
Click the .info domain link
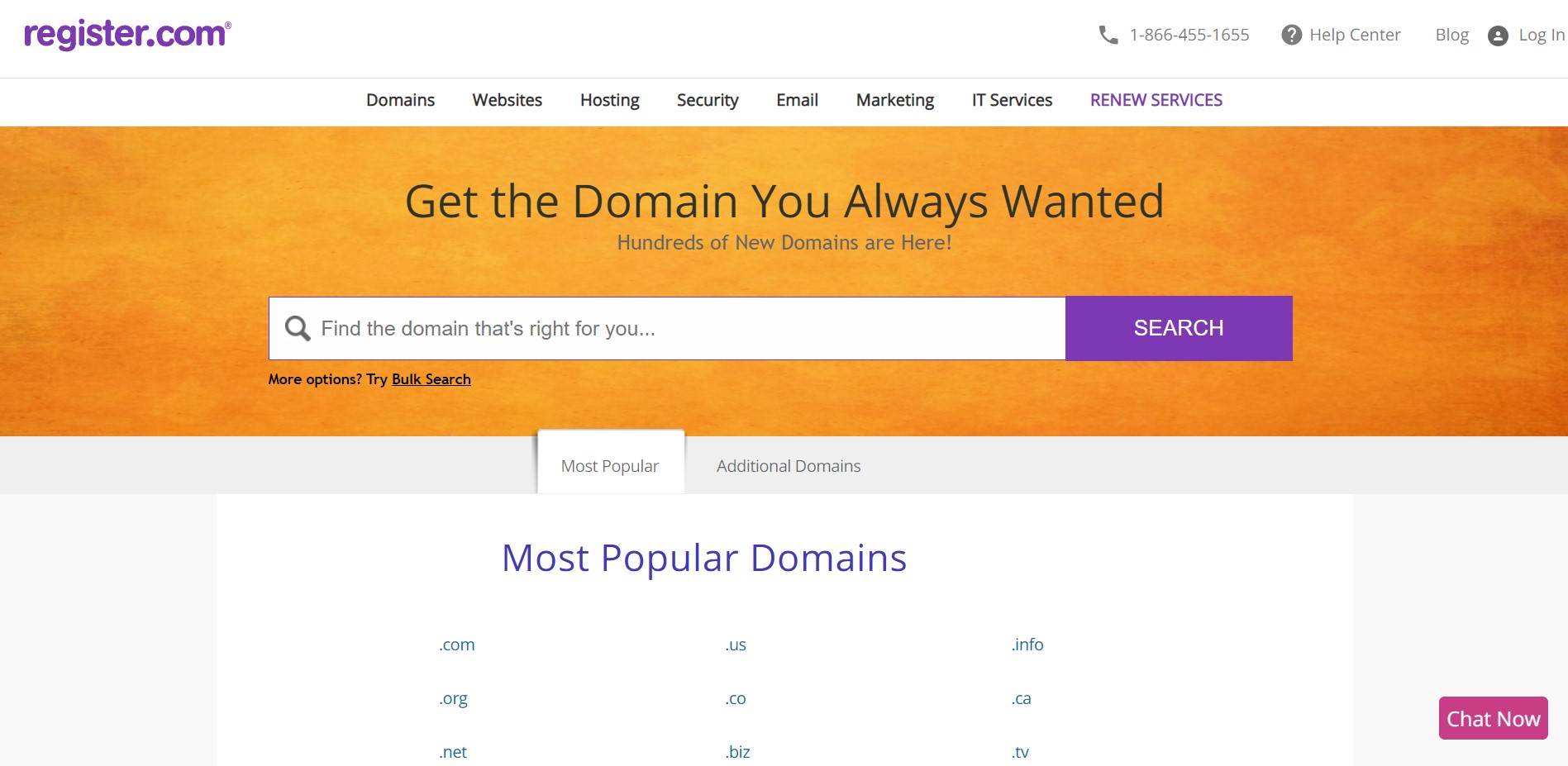point(1027,645)
